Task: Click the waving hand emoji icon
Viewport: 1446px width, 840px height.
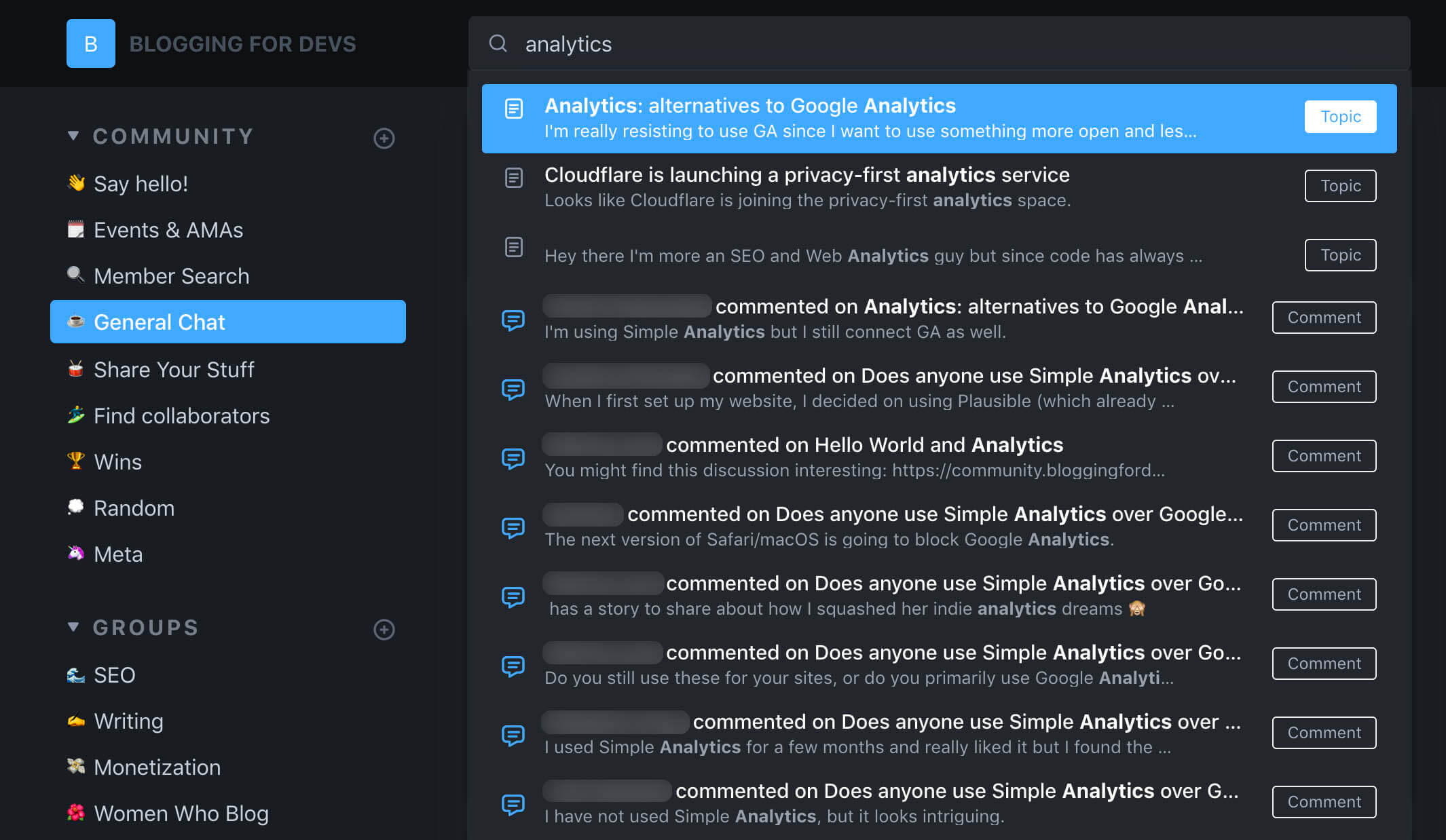Action: click(76, 183)
